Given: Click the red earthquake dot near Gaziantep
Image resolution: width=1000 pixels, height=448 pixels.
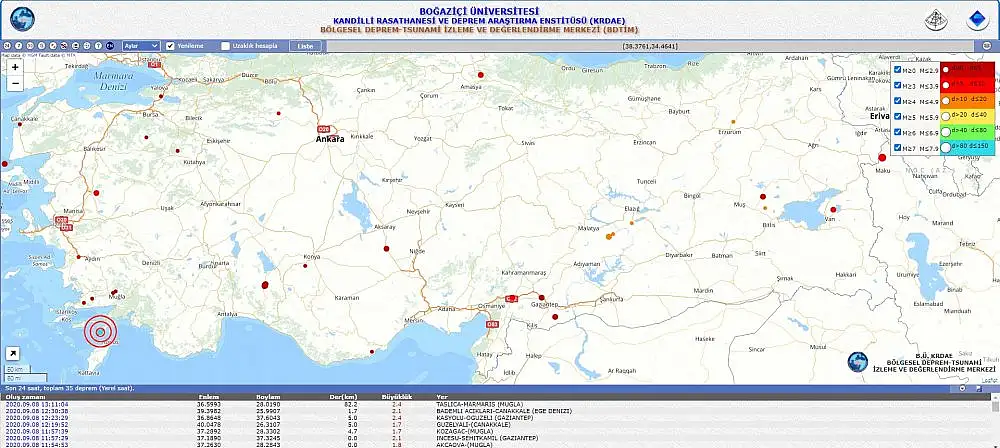Looking at the screenshot, I should 541,297.
